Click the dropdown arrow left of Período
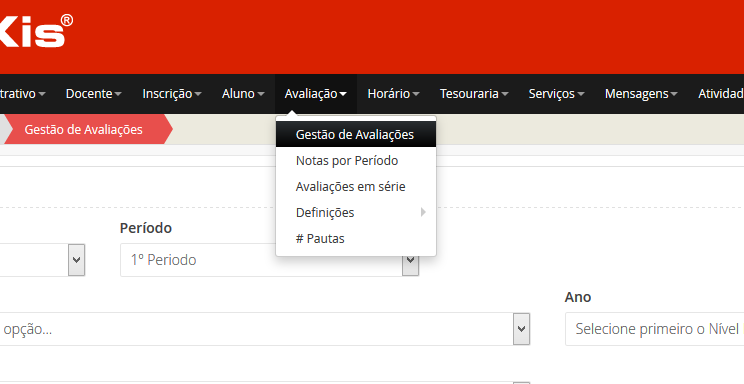The width and height of the screenshot is (744, 384). coord(76,260)
